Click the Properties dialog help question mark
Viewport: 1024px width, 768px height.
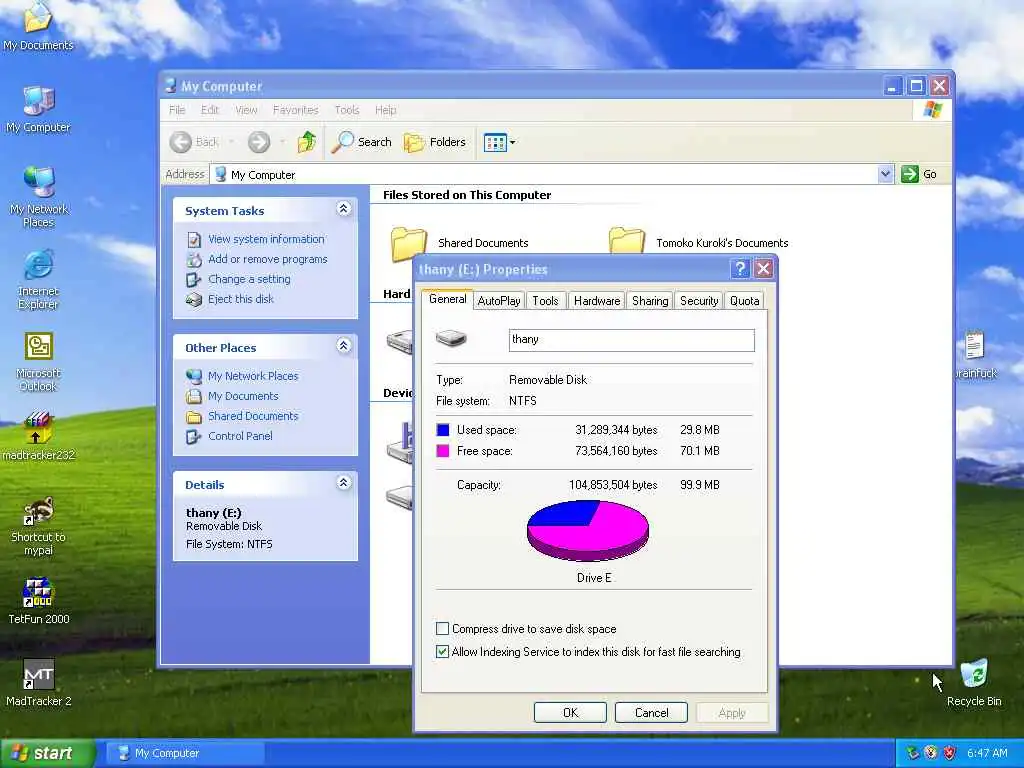739,268
